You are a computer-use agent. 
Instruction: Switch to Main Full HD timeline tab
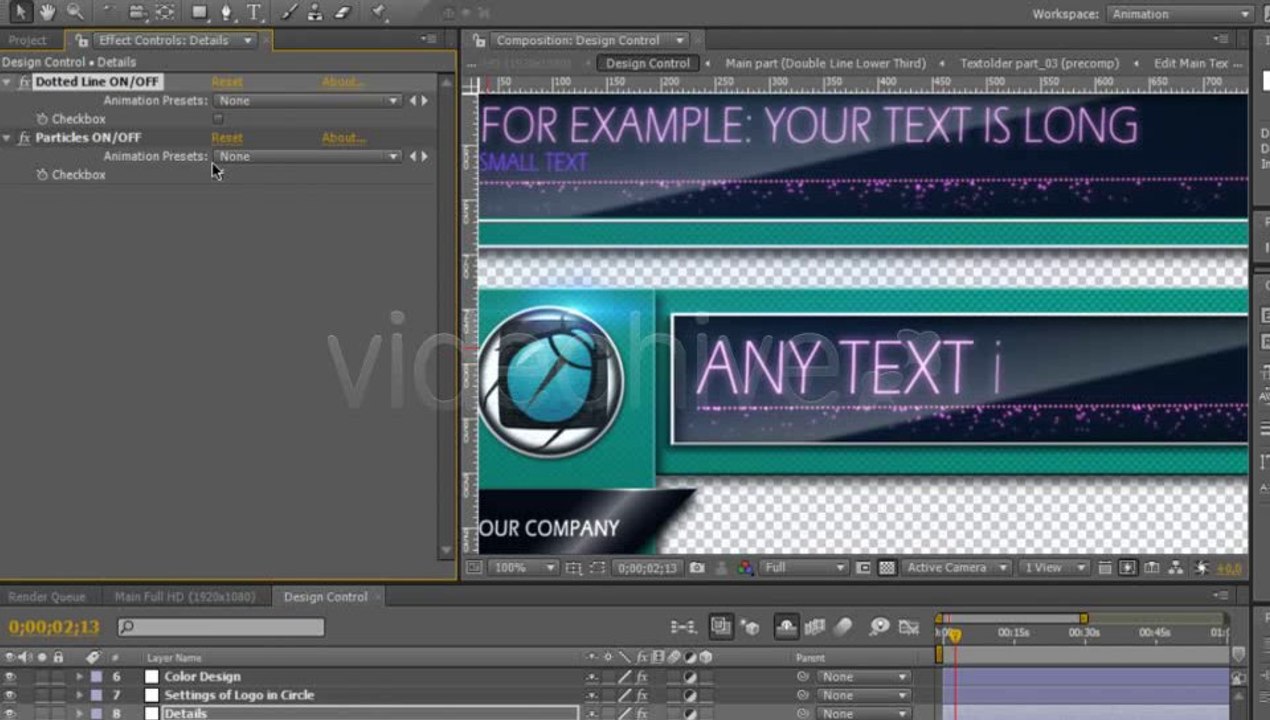(185, 597)
